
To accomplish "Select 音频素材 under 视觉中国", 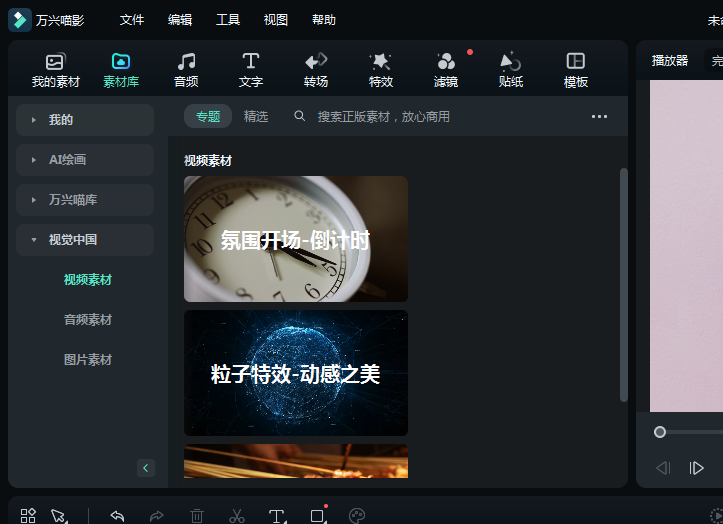I will pyautogui.click(x=88, y=320).
